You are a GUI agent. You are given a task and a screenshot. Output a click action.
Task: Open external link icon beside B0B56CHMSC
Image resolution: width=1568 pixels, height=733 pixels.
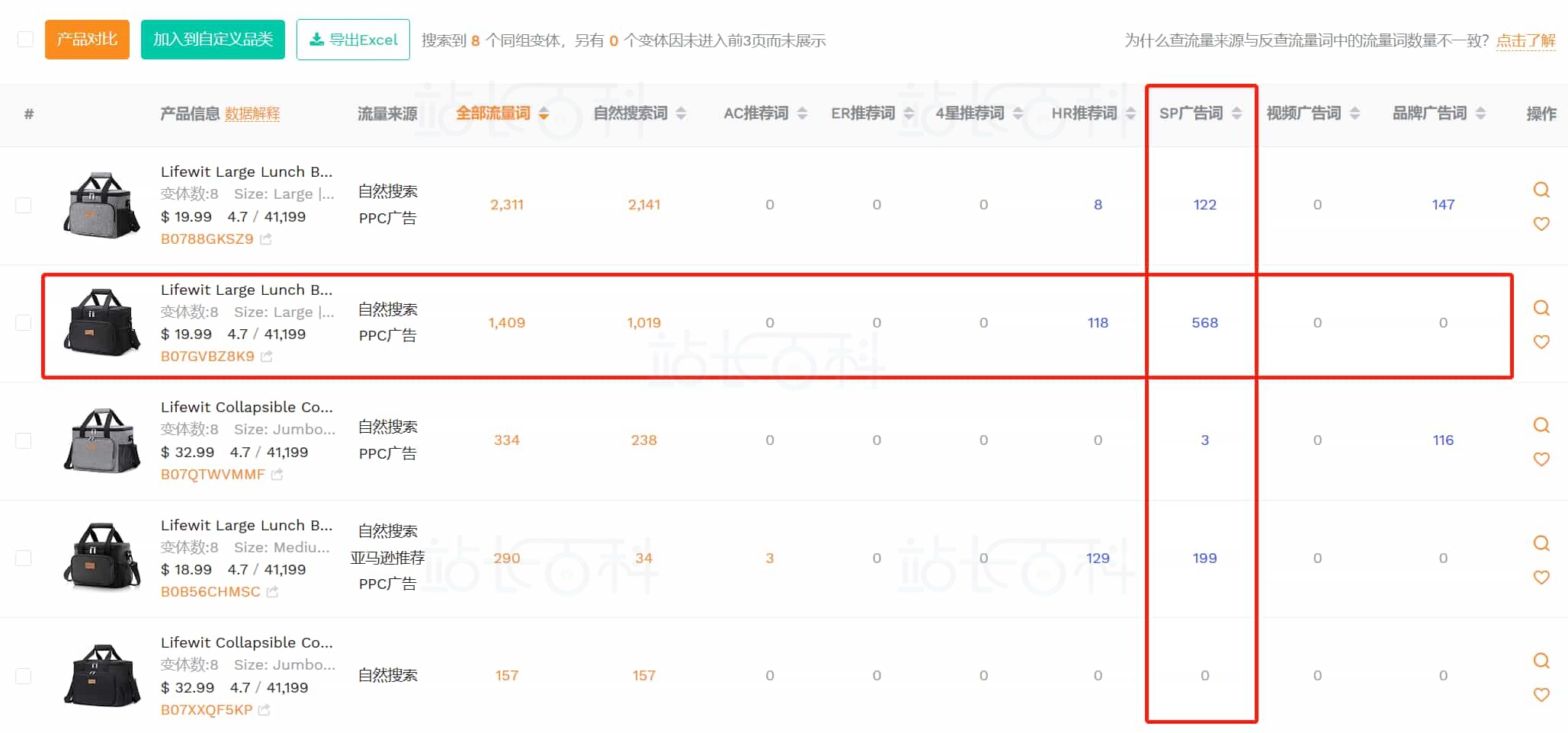tap(272, 592)
